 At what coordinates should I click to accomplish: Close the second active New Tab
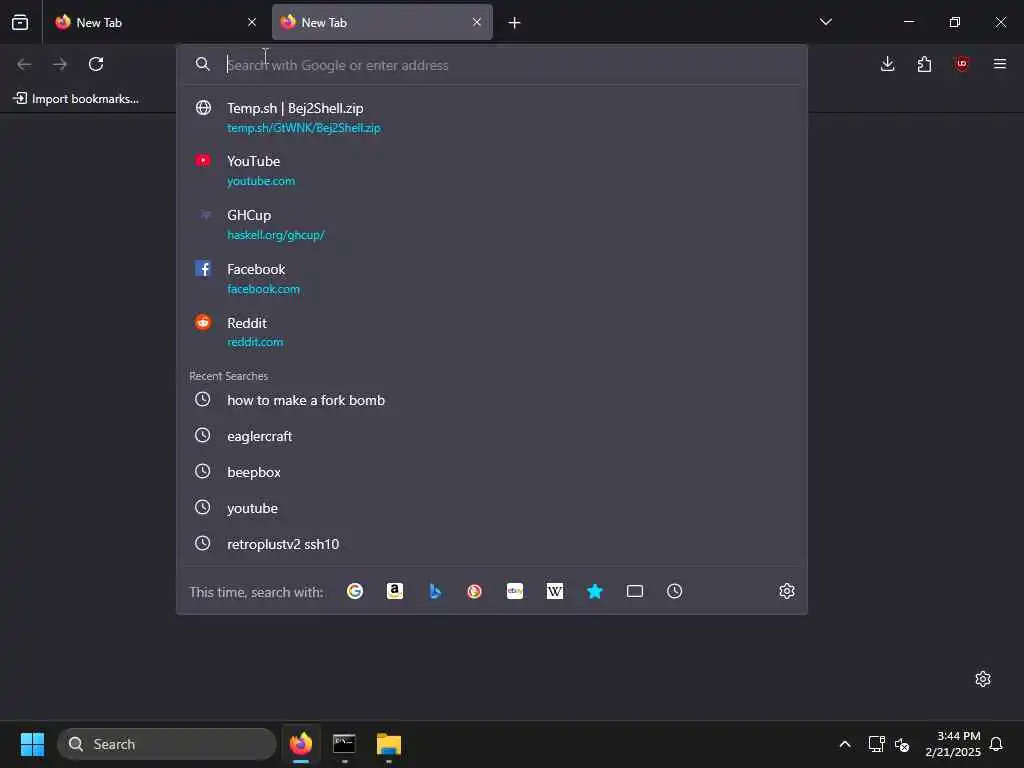click(477, 22)
